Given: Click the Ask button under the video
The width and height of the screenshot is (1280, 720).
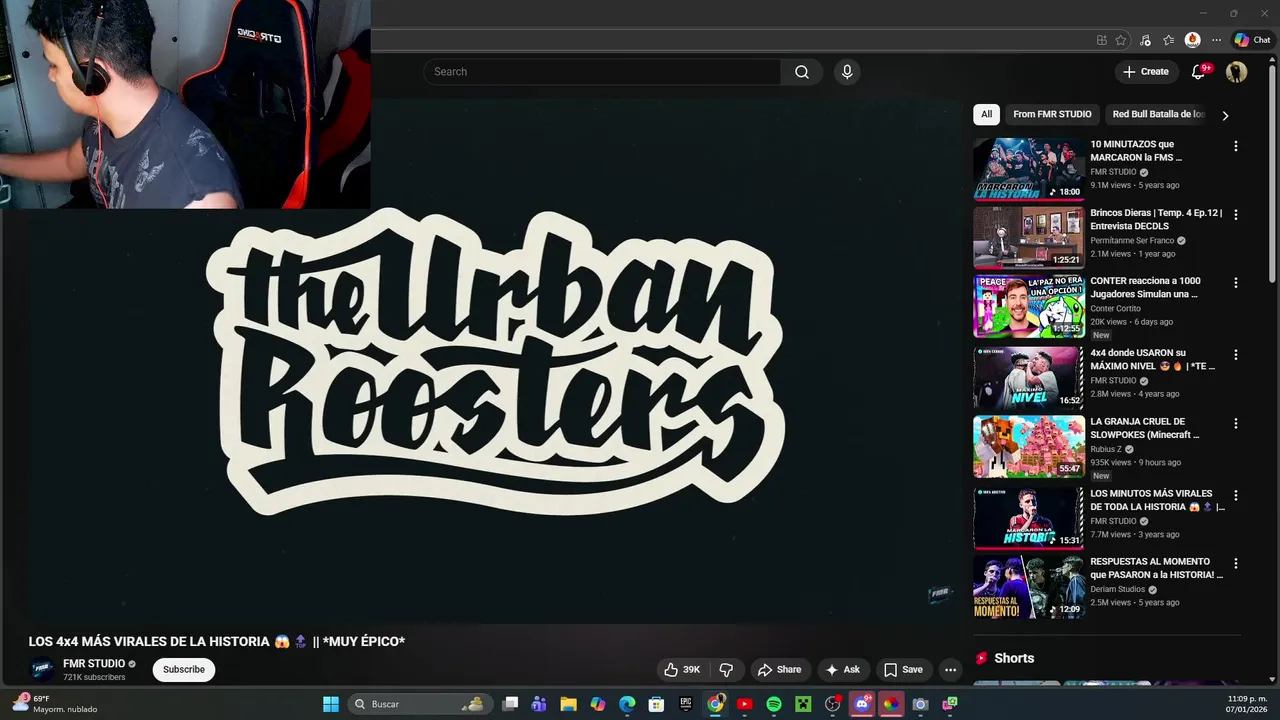Looking at the screenshot, I should tap(842, 670).
